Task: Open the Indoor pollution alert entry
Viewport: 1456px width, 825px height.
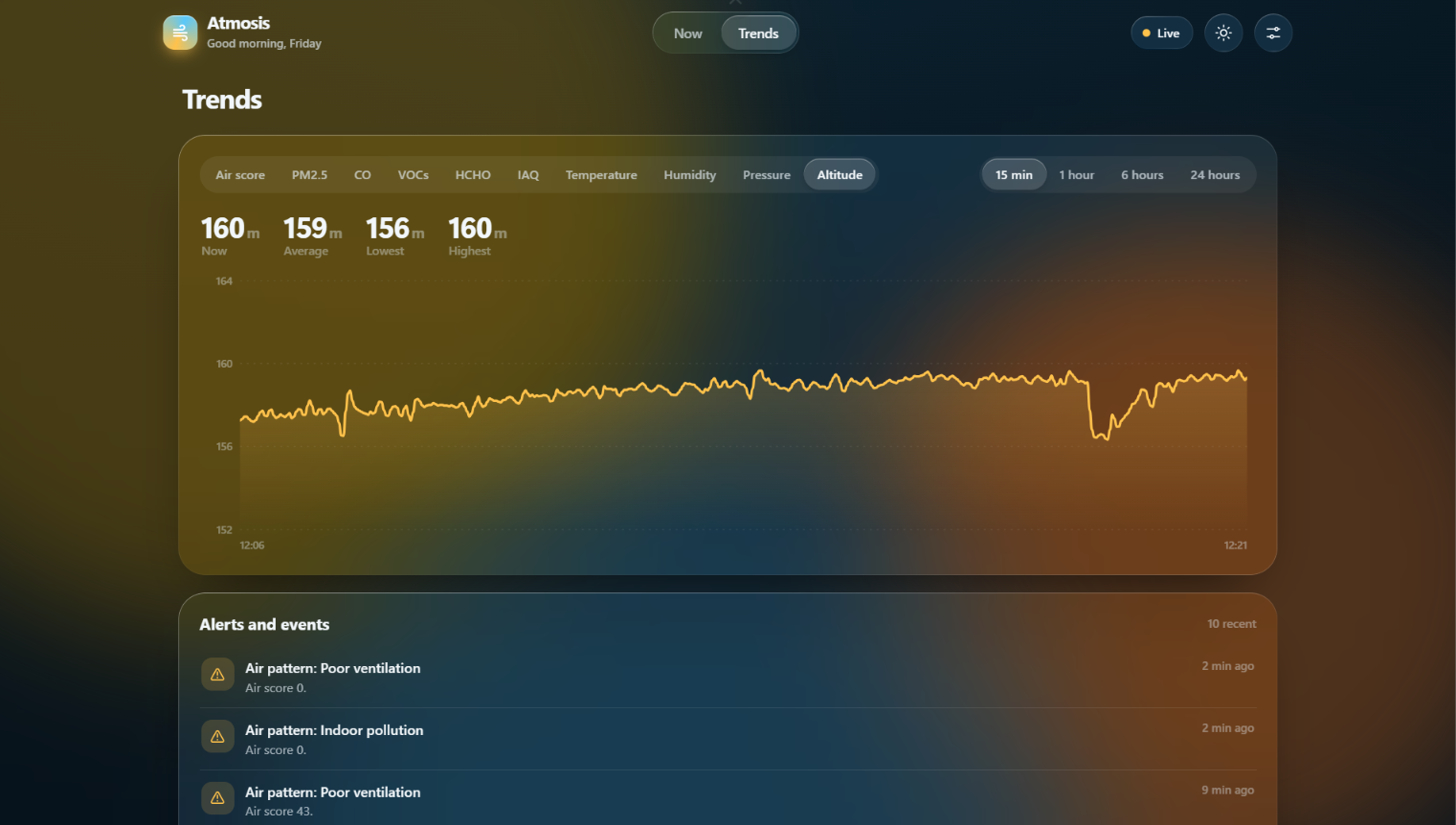Action: pos(728,739)
